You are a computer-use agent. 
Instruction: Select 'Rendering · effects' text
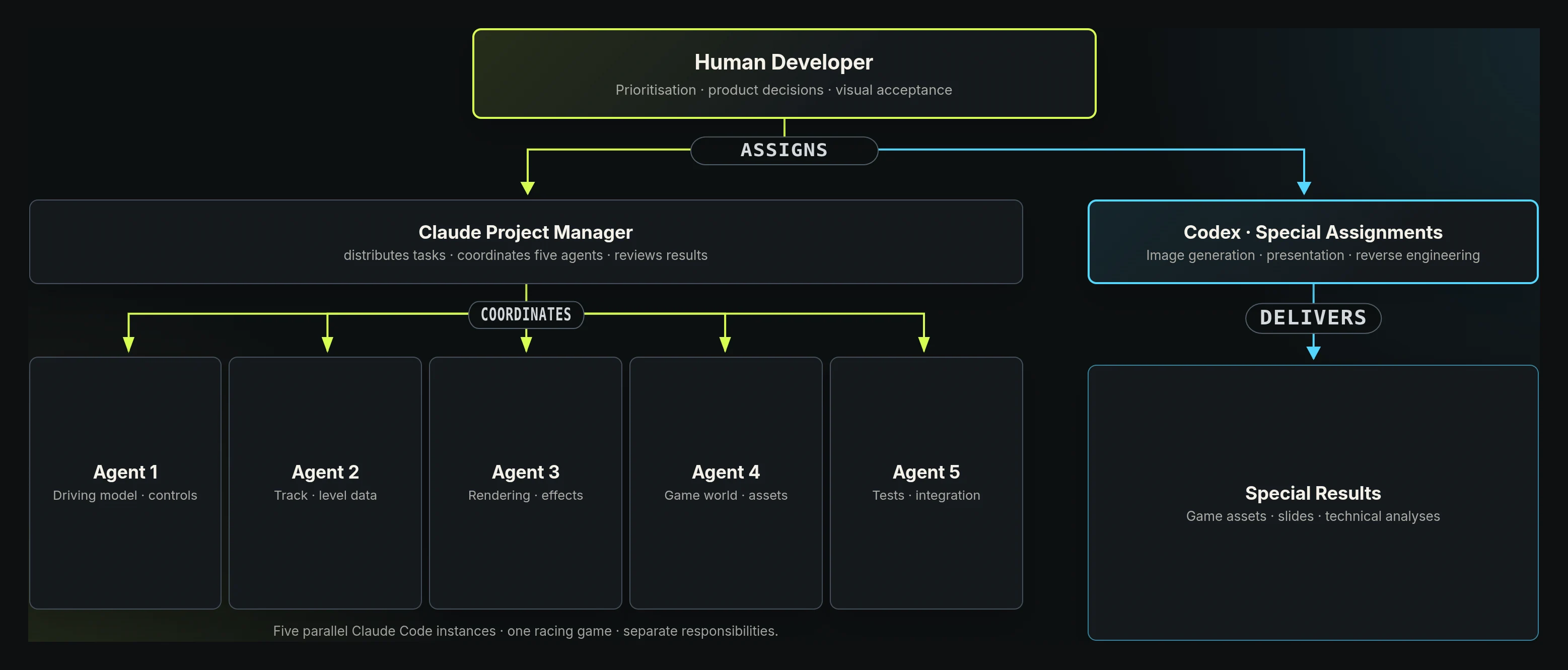point(525,495)
